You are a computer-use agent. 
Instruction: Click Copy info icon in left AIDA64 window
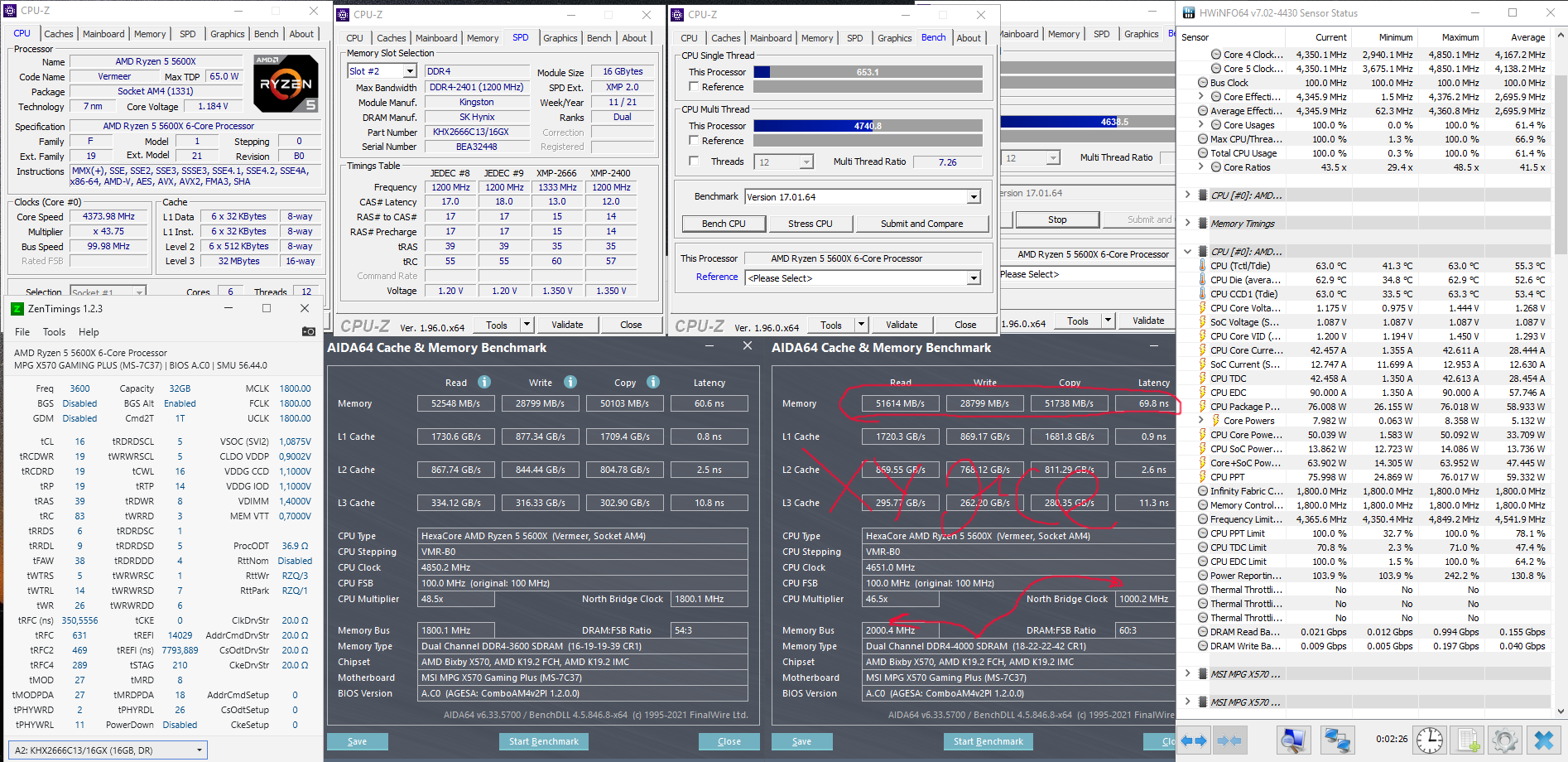[x=653, y=382]
